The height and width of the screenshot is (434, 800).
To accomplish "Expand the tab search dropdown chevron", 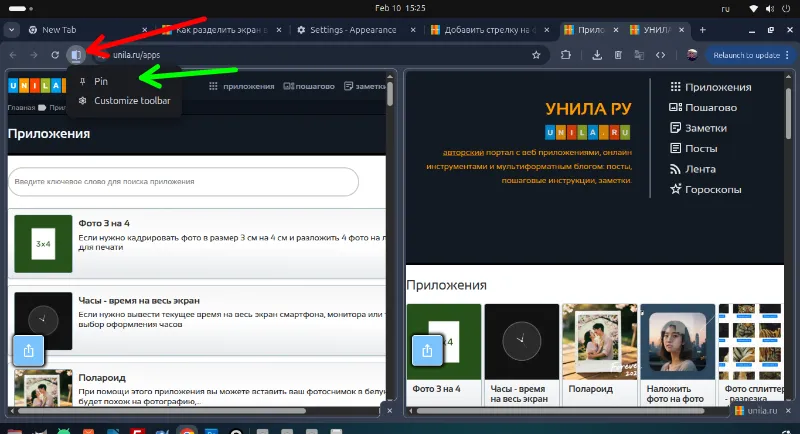I will tap(11, 30).
